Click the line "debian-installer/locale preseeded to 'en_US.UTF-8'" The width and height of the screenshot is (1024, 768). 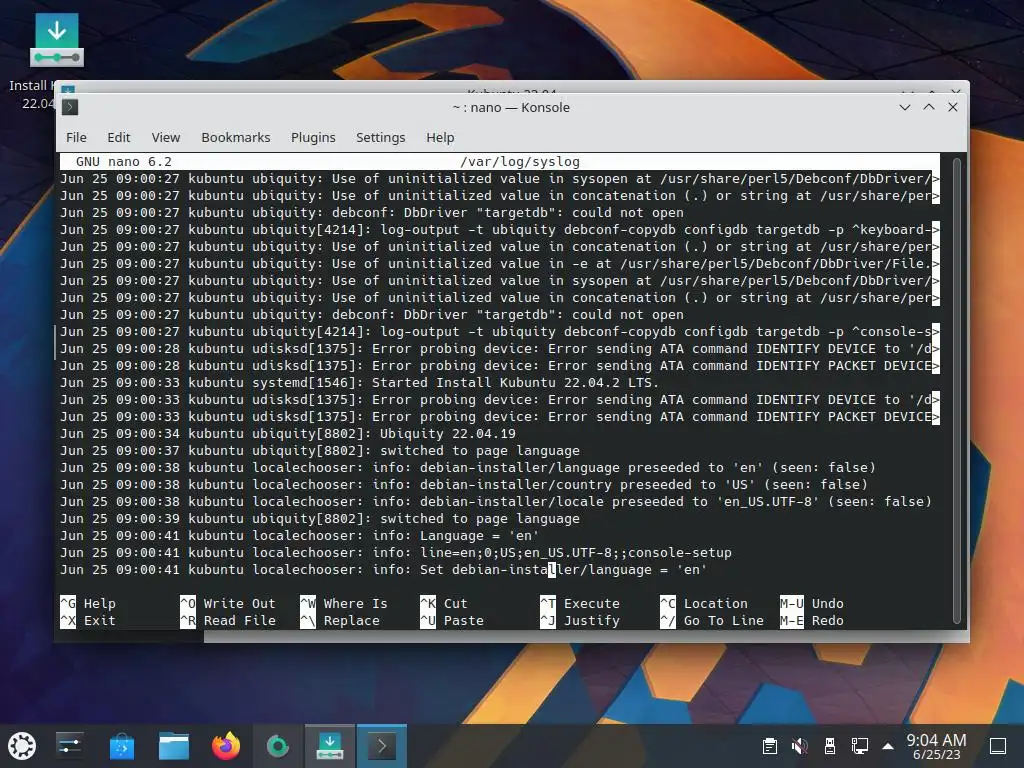click(x=496, y=502)
